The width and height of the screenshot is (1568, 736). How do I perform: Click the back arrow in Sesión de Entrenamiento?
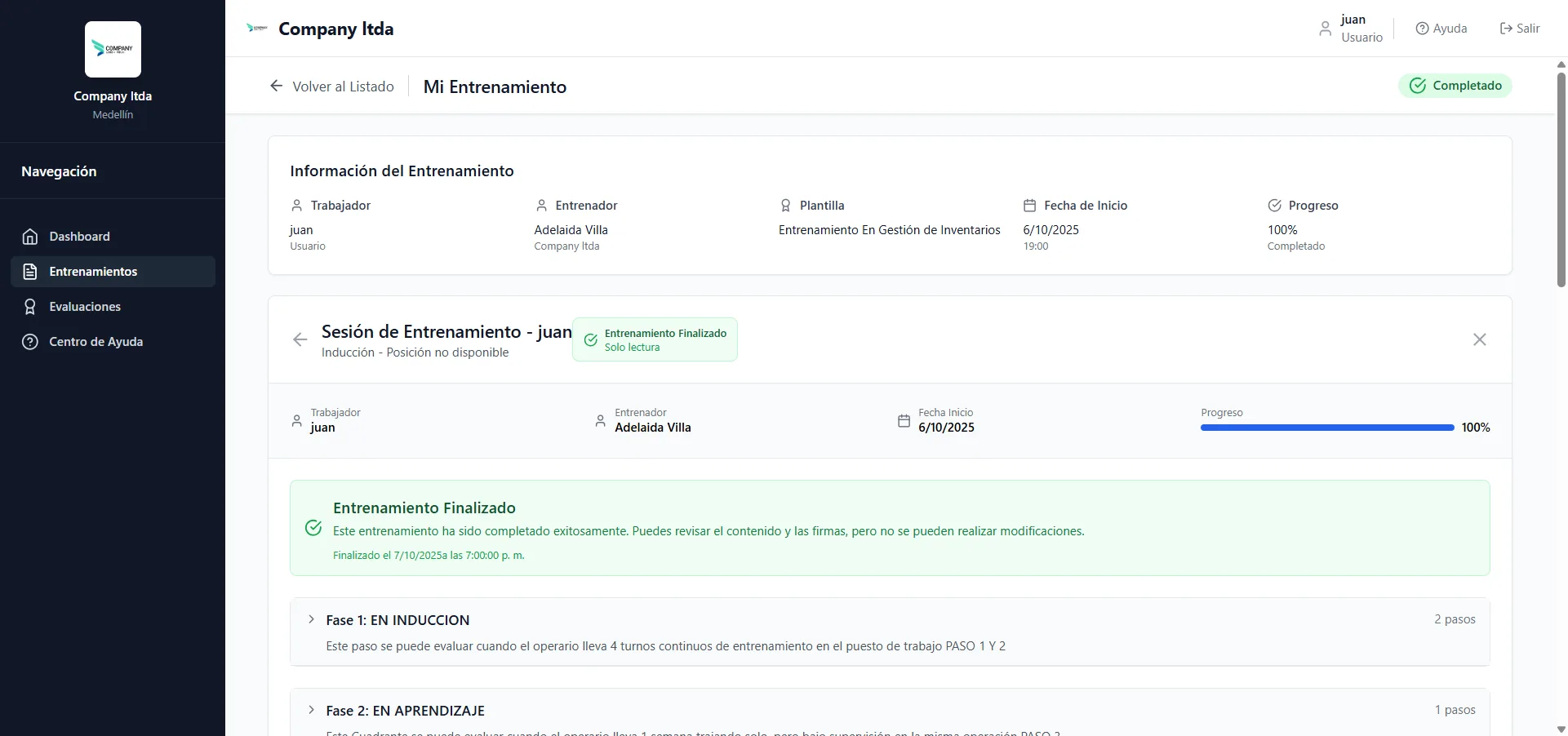(x=300, y=339)
